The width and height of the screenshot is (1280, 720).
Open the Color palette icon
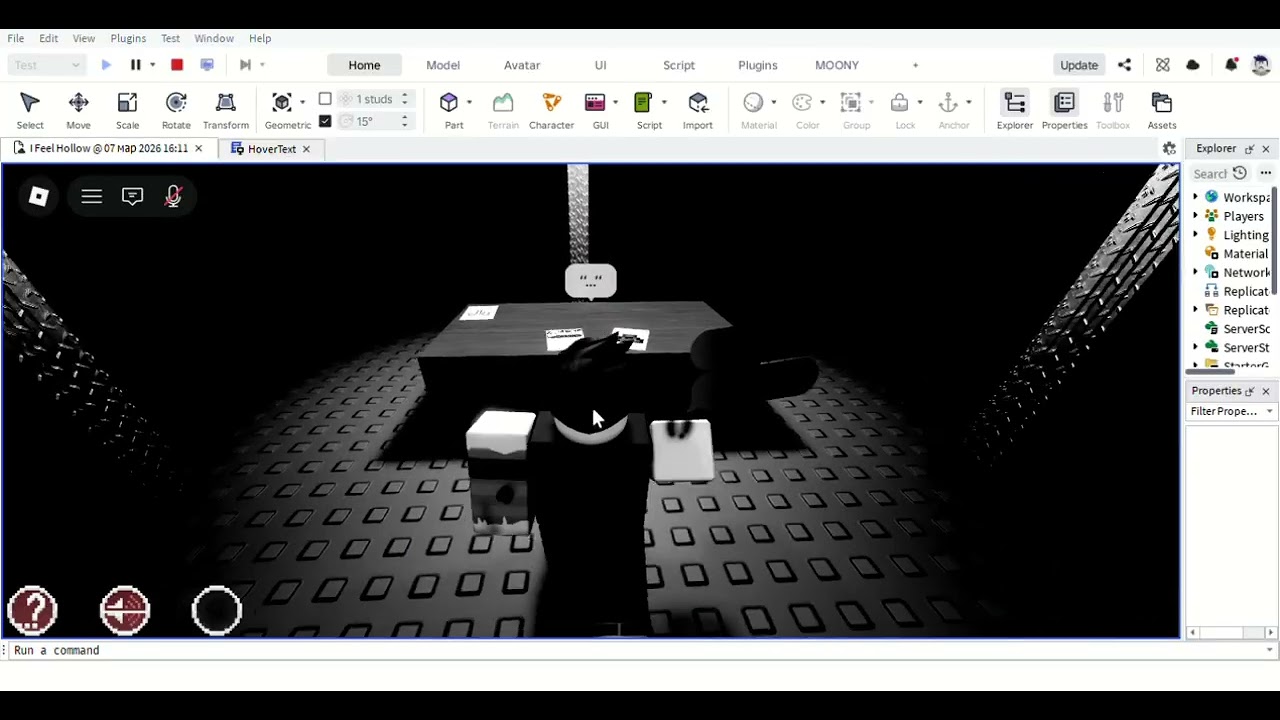(x=802, y=102)
